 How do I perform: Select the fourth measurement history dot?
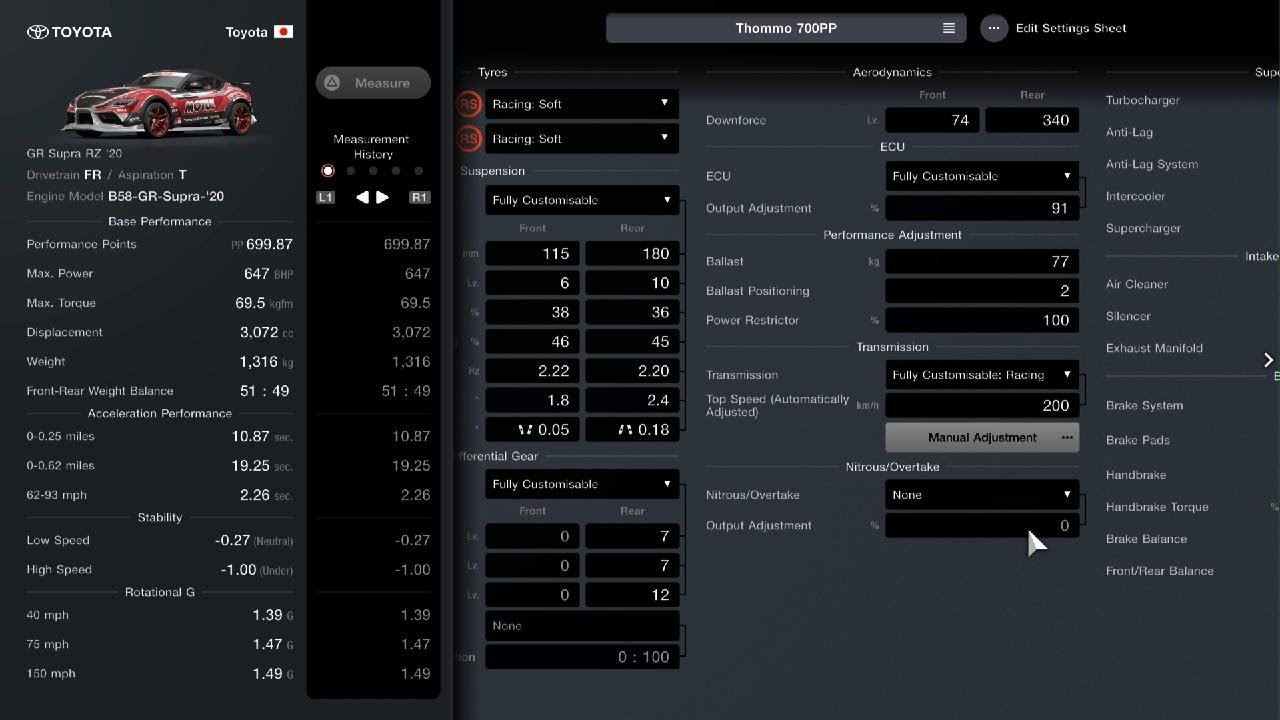tap(396, 171)
